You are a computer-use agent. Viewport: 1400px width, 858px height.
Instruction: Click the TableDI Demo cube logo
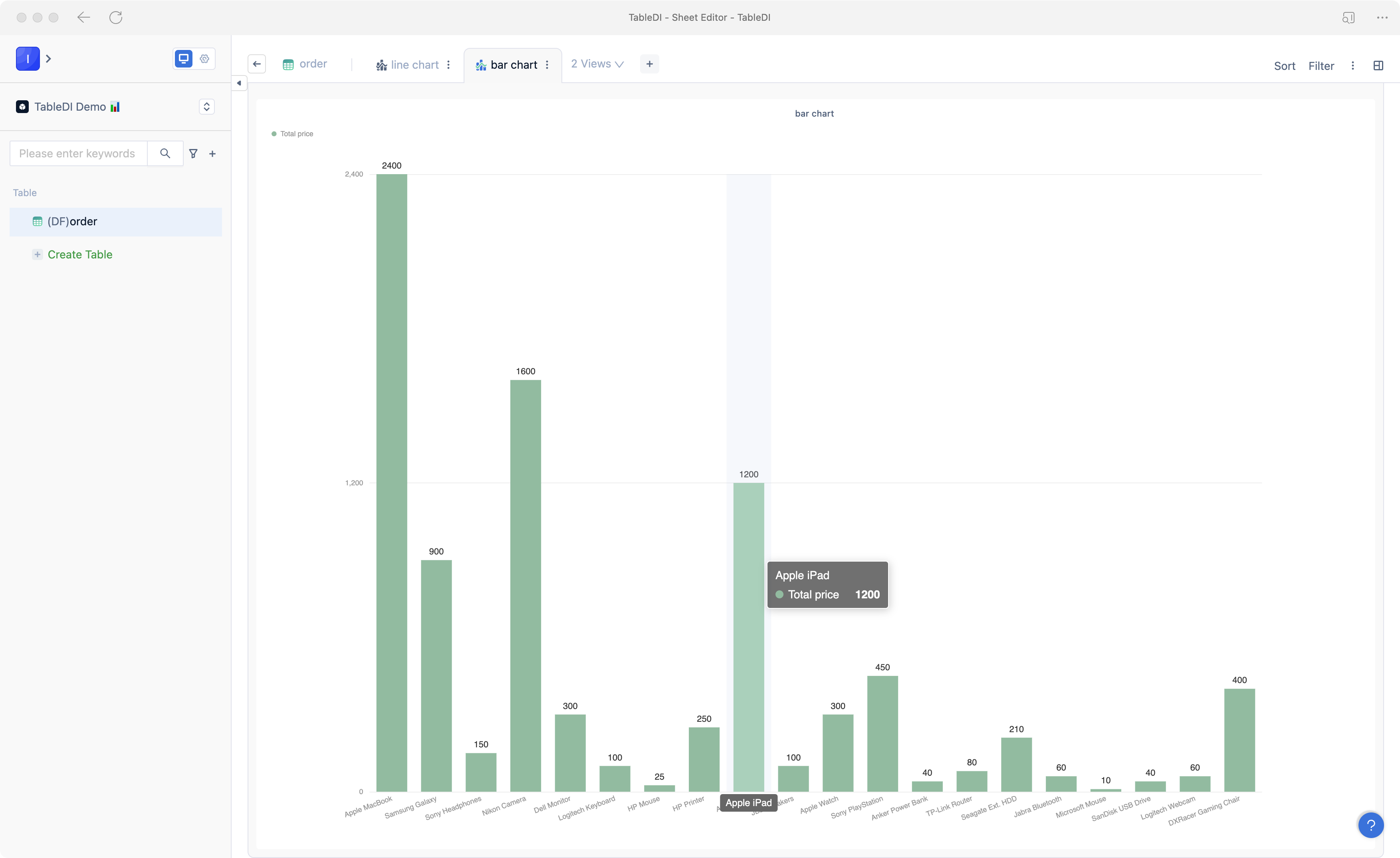coord(22,107)
